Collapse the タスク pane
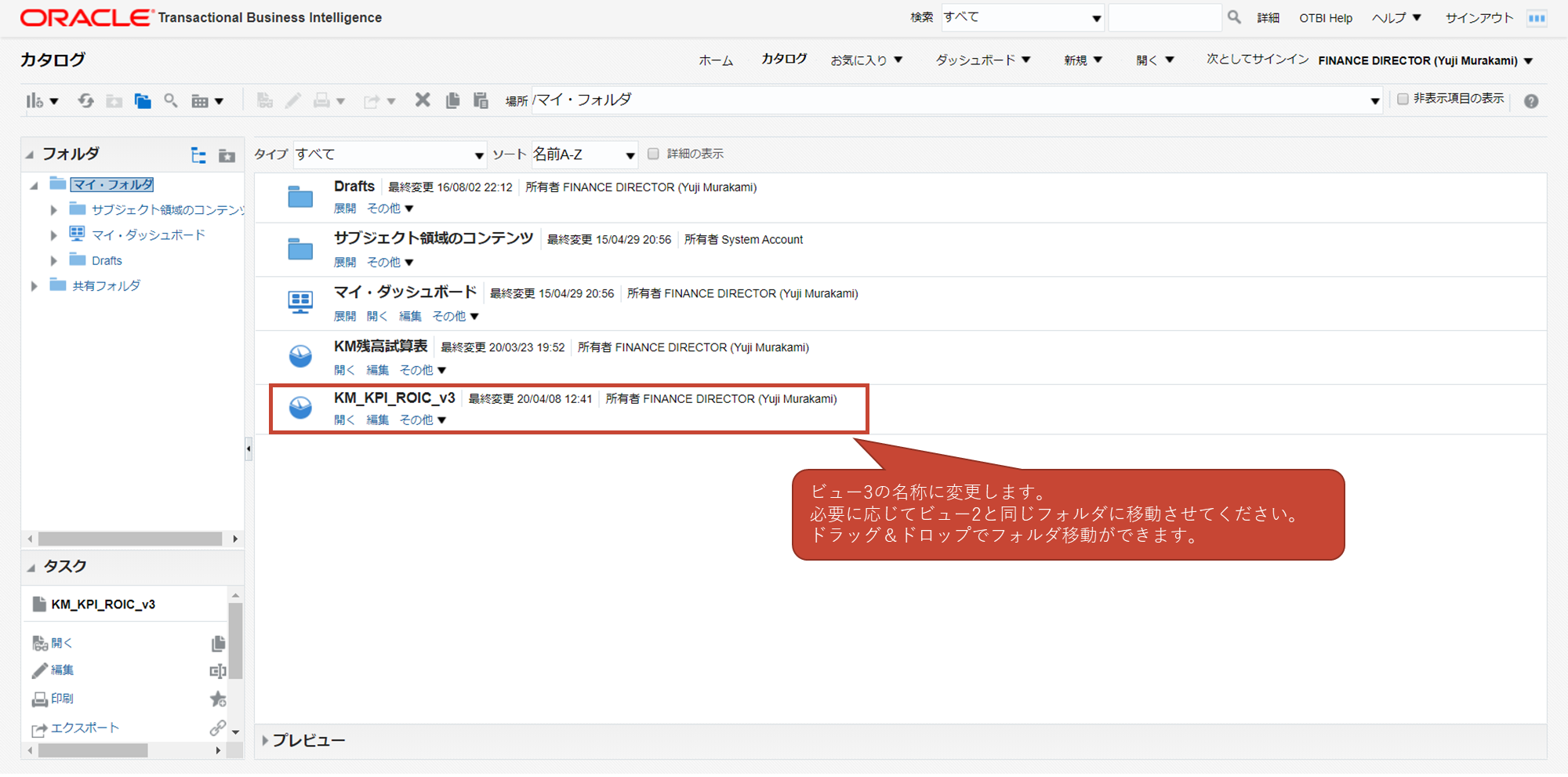The image size is (1568, 777). (x=31, y=567)
